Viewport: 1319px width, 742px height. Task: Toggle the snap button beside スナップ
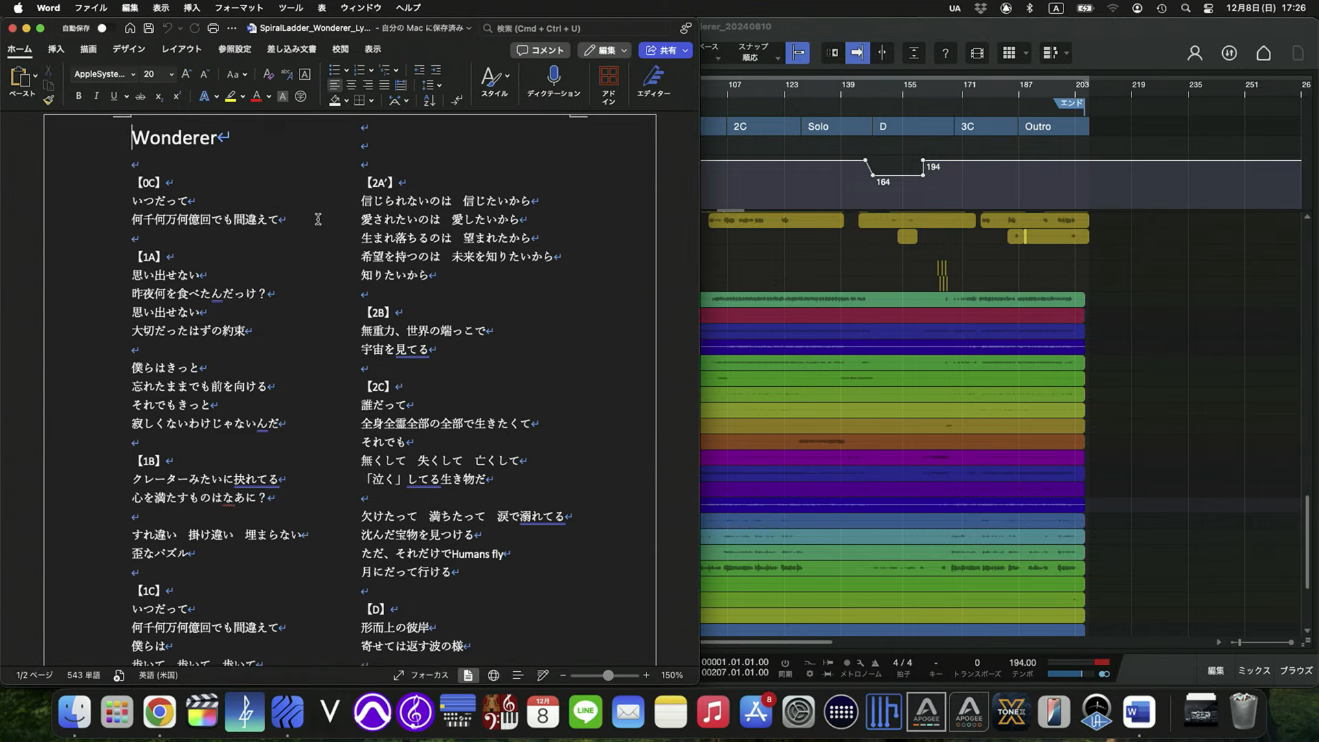[x=798, y=53]
